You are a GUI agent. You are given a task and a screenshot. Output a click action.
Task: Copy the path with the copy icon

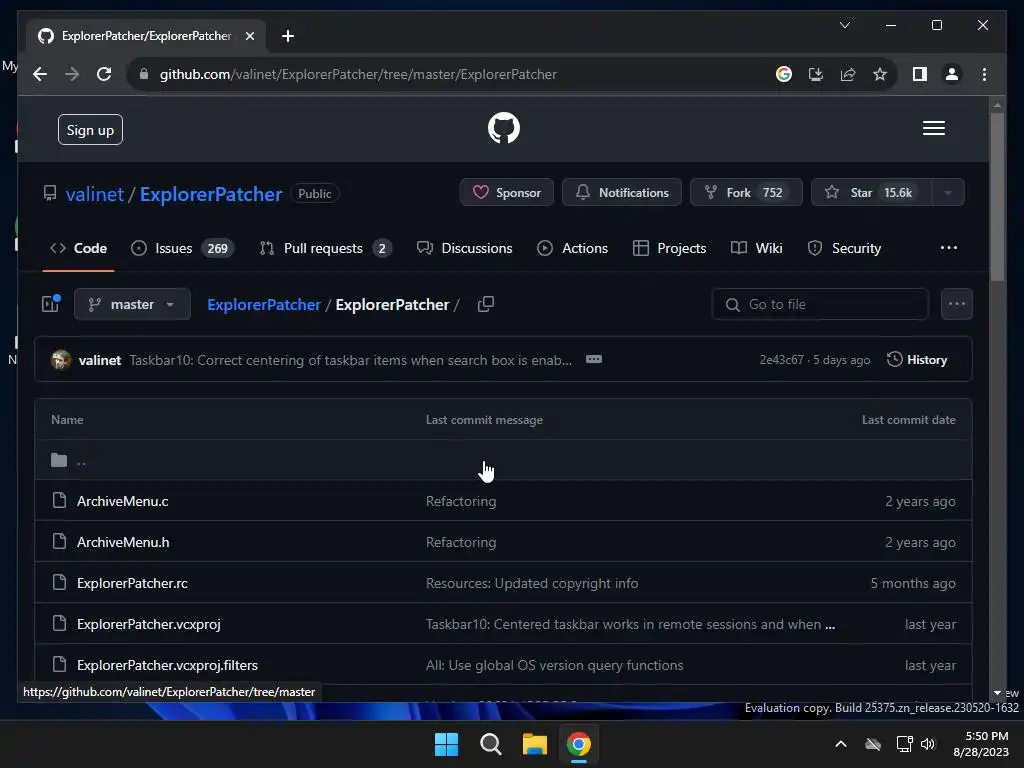485,304
